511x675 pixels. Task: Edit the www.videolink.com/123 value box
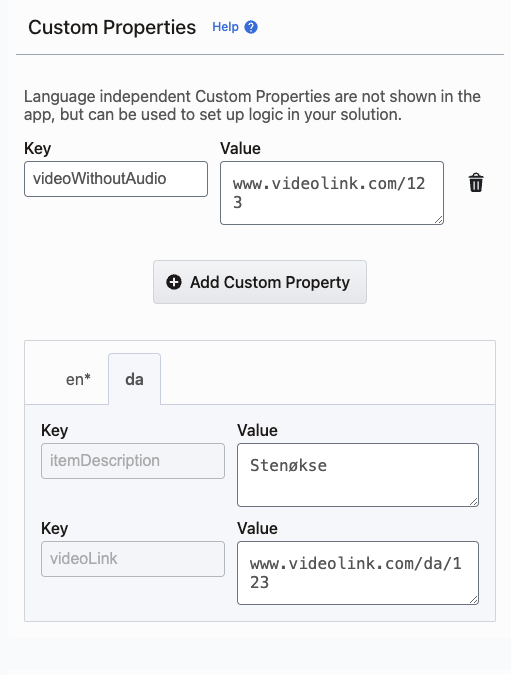pos(332,193)
